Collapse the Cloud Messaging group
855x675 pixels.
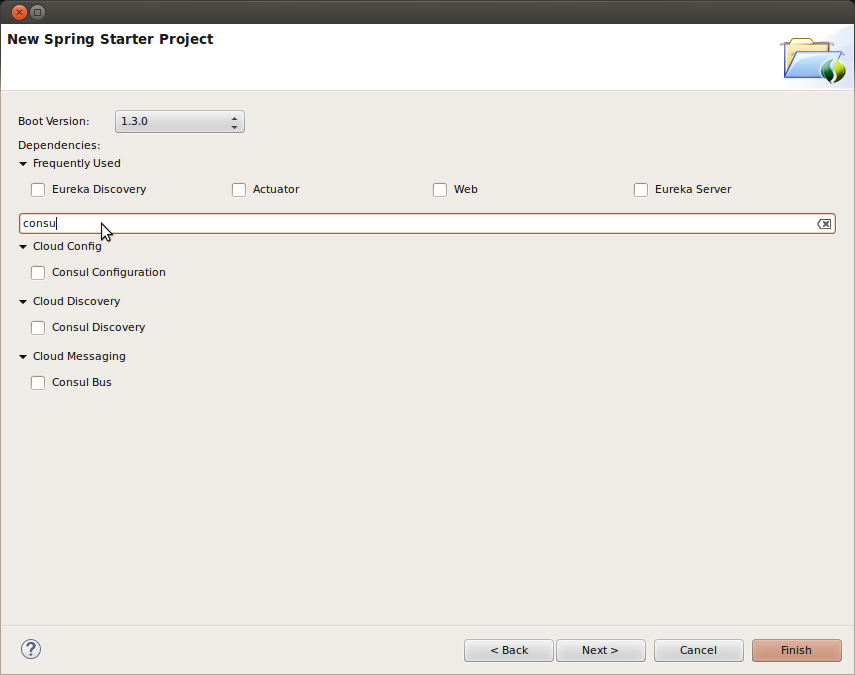pos(23,357)
